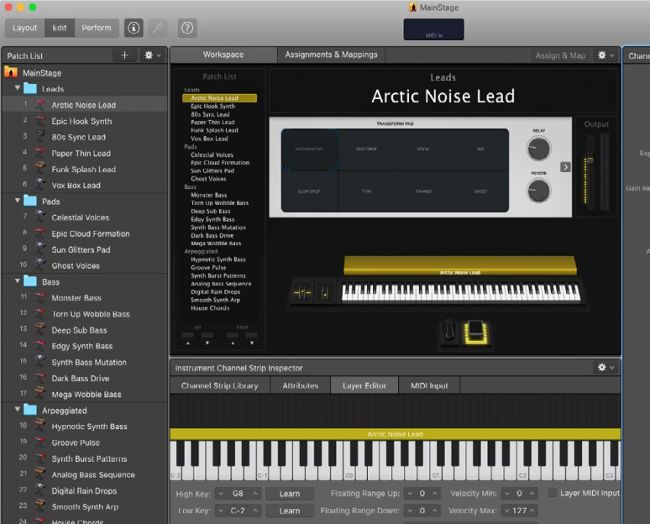The height and width of the screenshot is (524, 650).
Task: Select Epic Cloud Formation patch in list
Action: [90, 234]
